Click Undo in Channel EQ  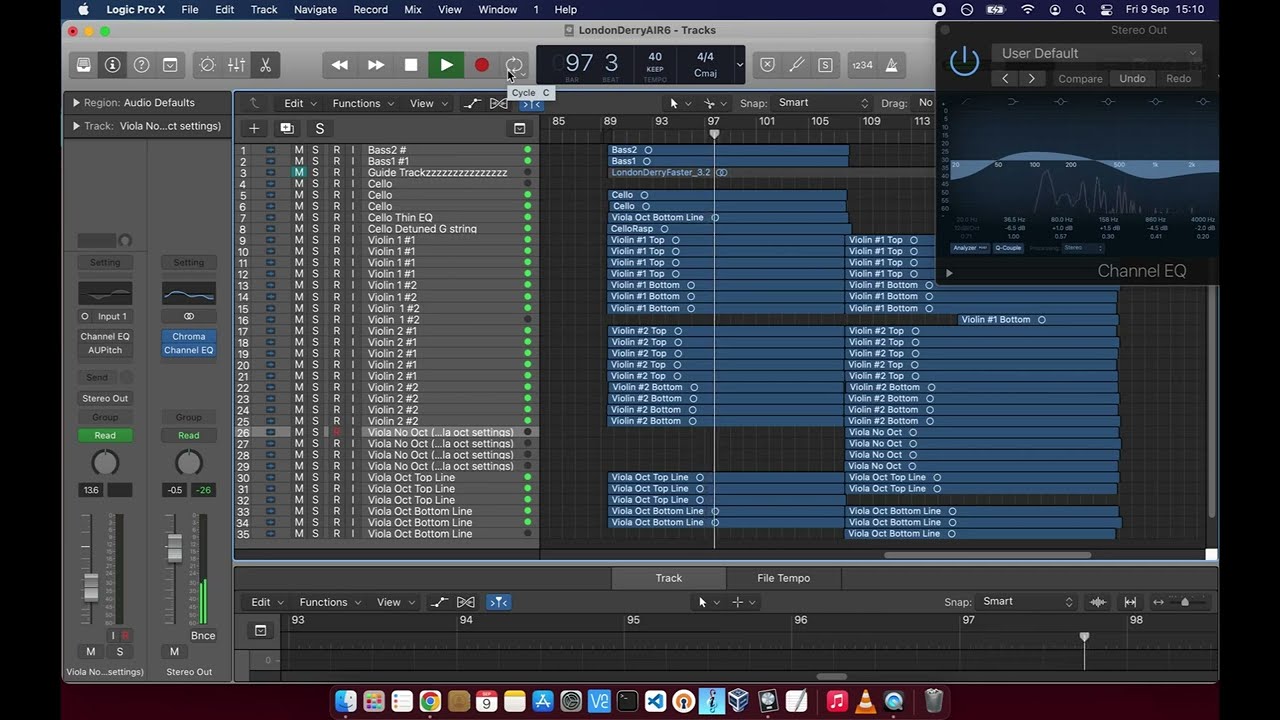(x=1132, y=78)
